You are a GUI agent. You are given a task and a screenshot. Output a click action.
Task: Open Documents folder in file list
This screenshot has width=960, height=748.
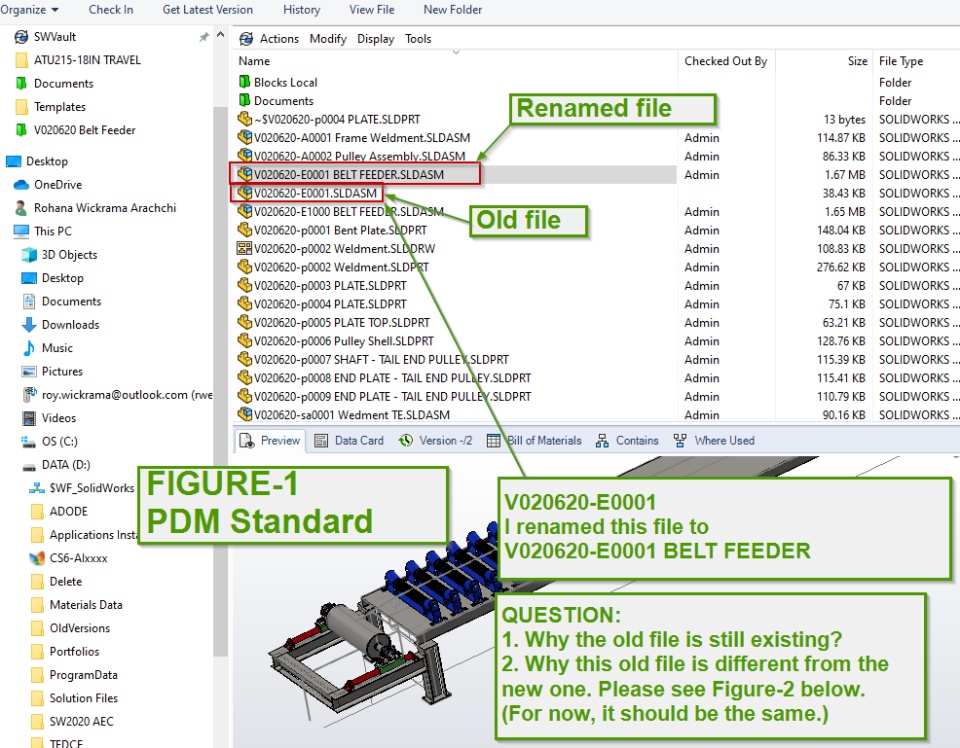276,100
